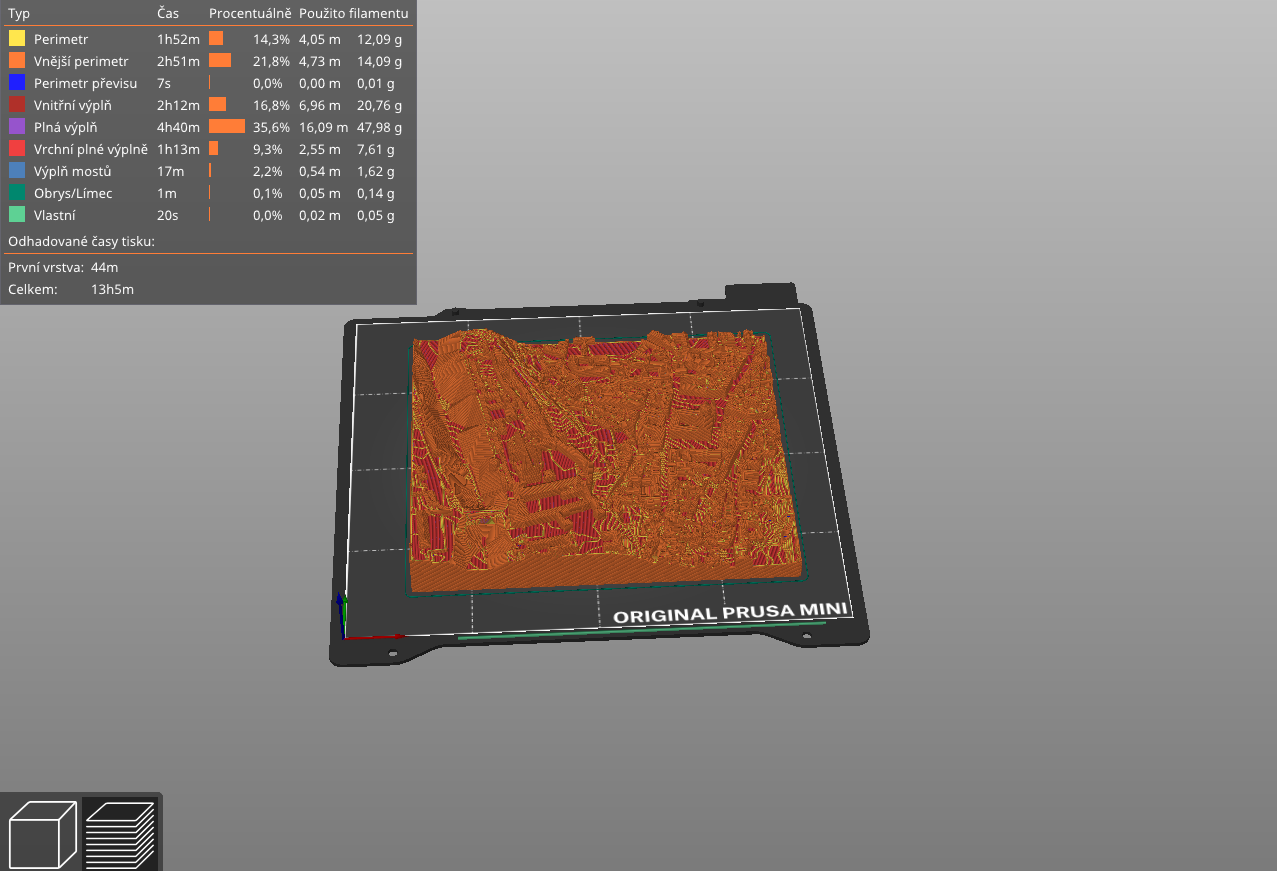Click the 1,62 g filament weight
Viewport: 1277px width, 871px height.
[376, 171]
